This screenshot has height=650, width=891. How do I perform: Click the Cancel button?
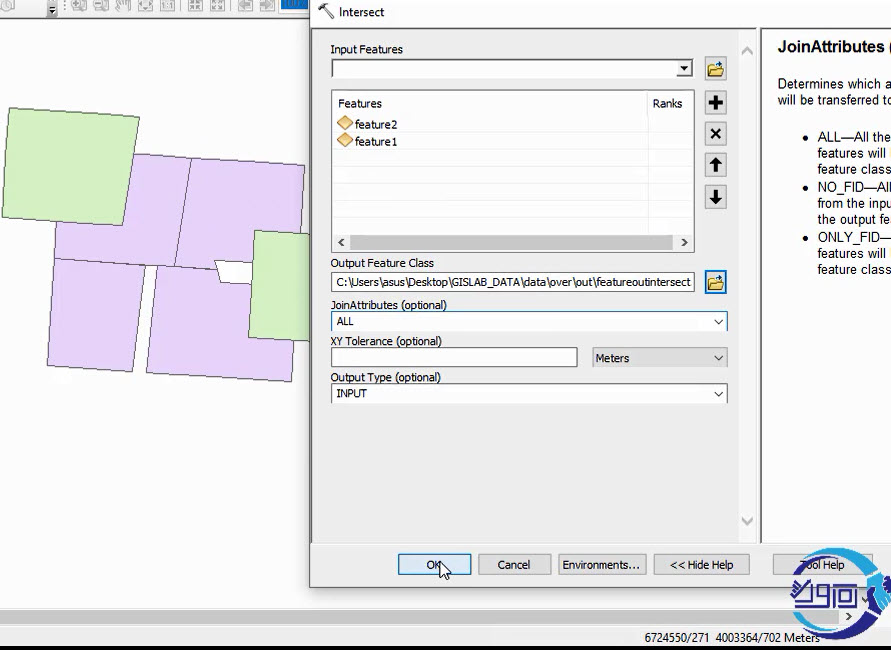coord(513,565)
